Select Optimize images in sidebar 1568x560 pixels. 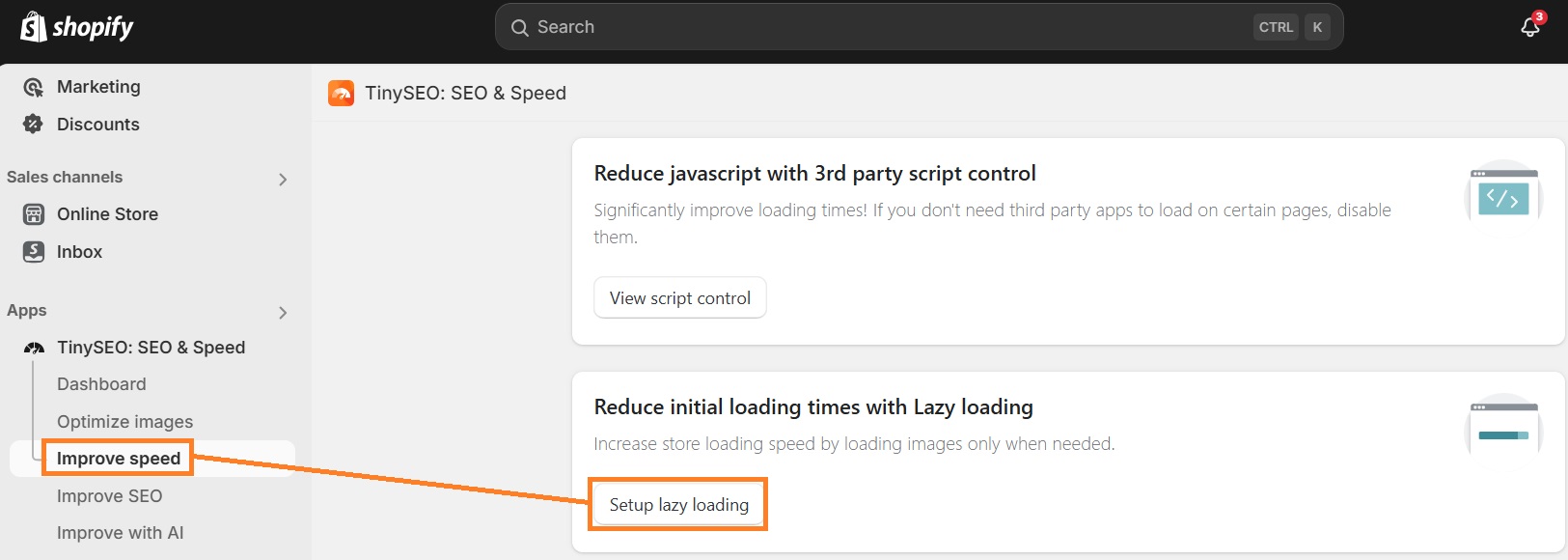tap(124, 421)
